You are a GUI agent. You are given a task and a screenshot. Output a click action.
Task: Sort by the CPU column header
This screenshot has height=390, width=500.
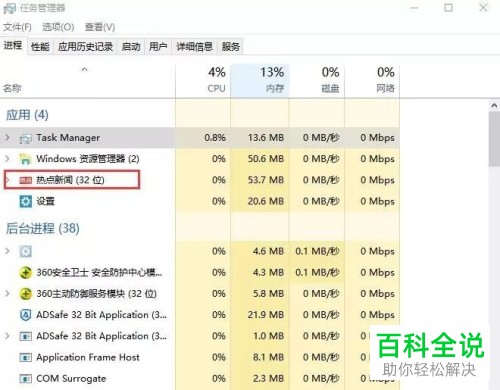tap(203, 81)
